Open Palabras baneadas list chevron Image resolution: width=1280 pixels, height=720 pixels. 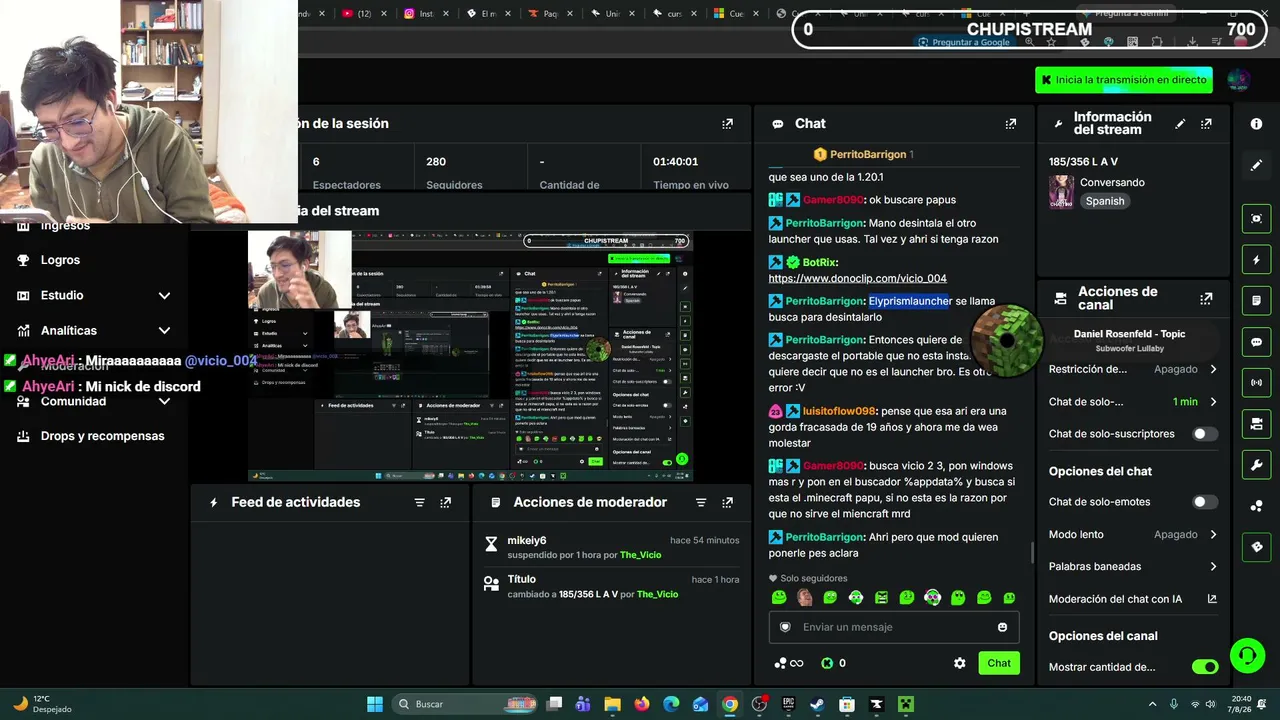(x=1213, y=566)
